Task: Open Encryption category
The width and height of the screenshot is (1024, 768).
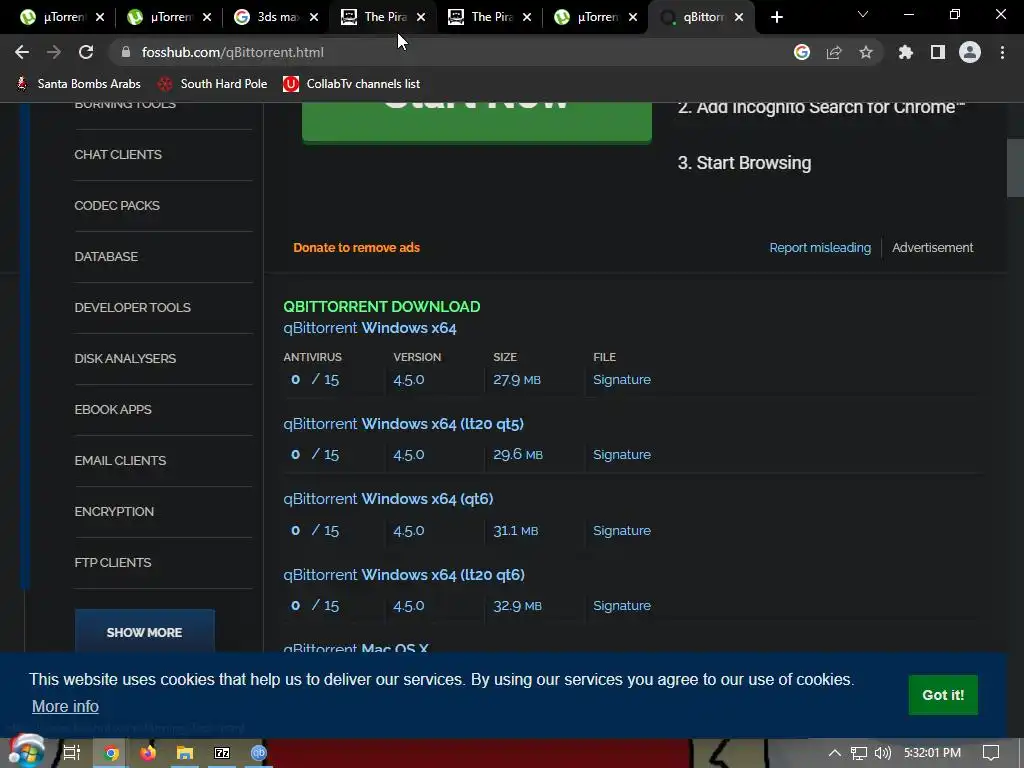Action: [x=114, y=511]
